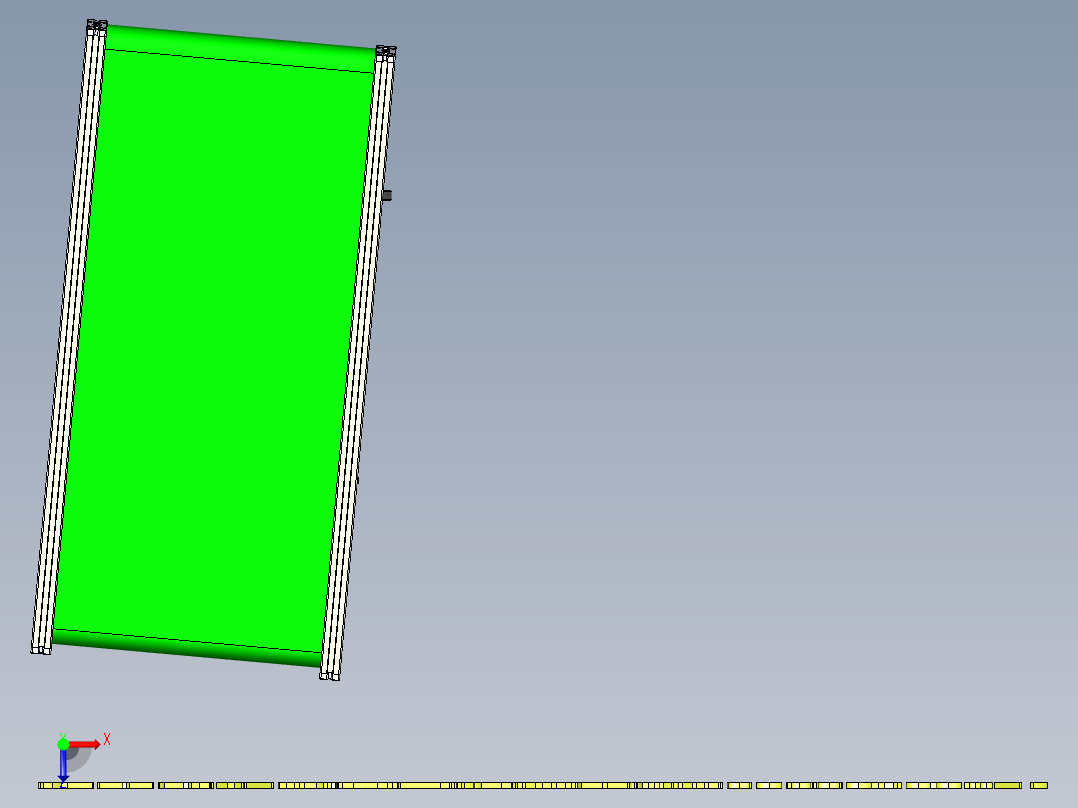Select the long central yellow strip segment
The image size is (1078, 808).
tap(500, 785)
